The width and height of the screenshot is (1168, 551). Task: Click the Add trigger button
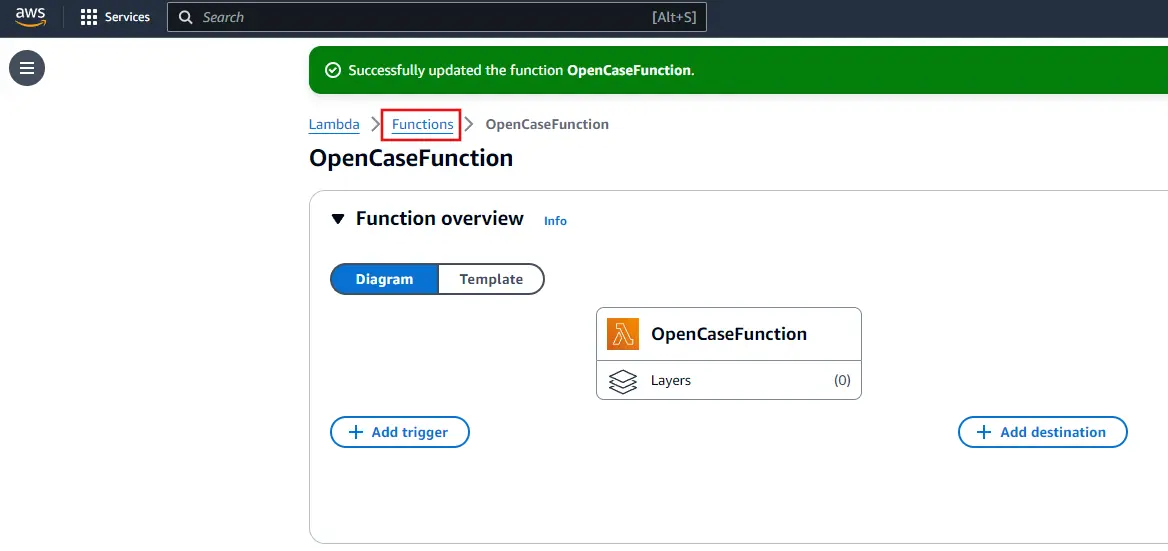[399, 432]
